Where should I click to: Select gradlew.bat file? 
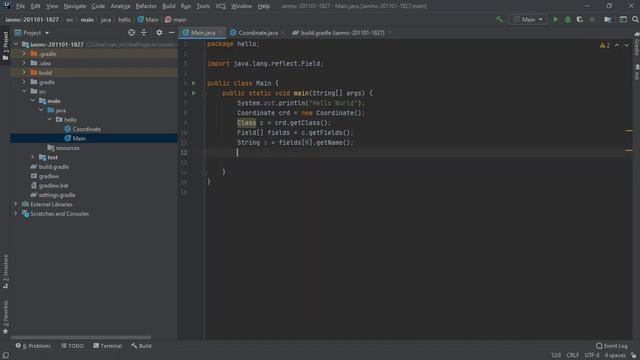(53, 185)
